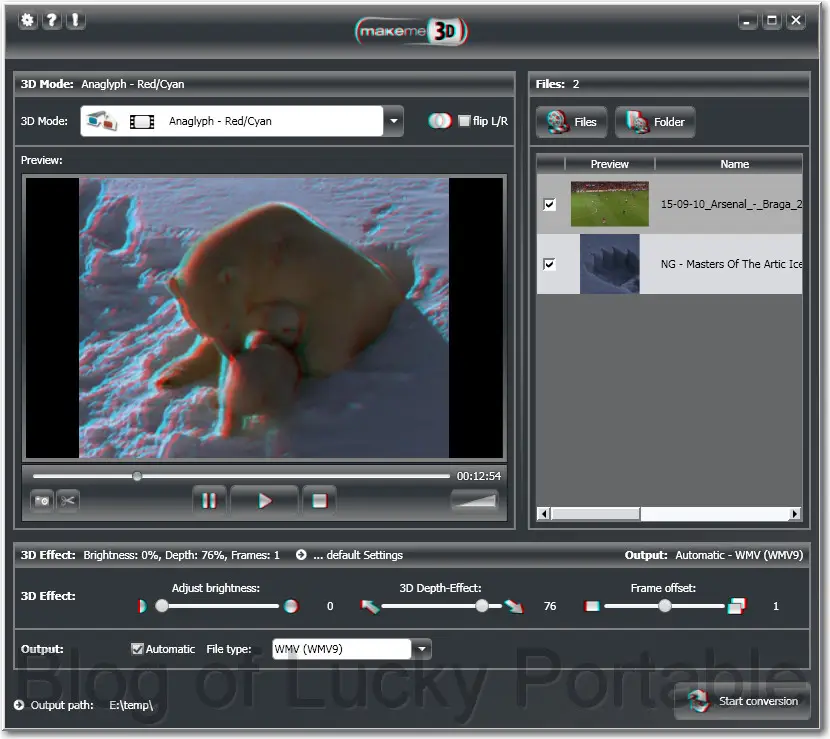This screenshot has width=830, height=739.
Task: Click the Name column header
Action: tap(734, 164)
